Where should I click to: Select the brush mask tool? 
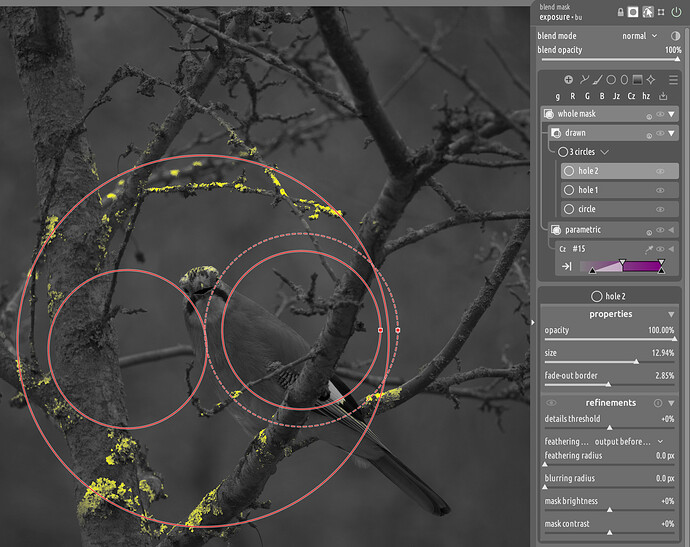597,80
